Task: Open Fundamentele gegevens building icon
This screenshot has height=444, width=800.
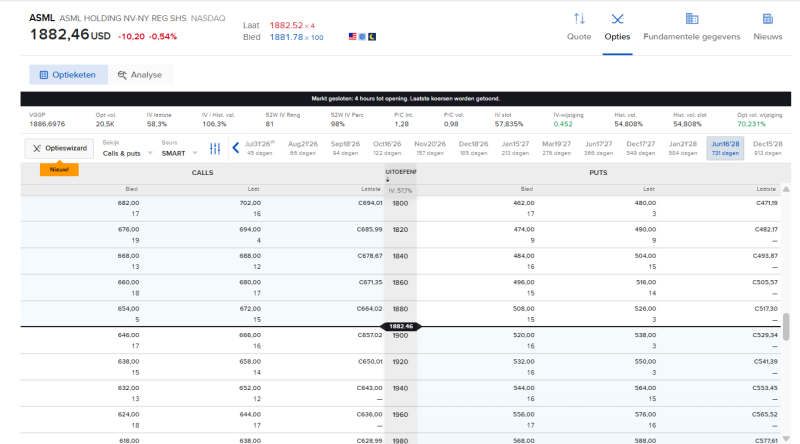Action: [691, 19]
